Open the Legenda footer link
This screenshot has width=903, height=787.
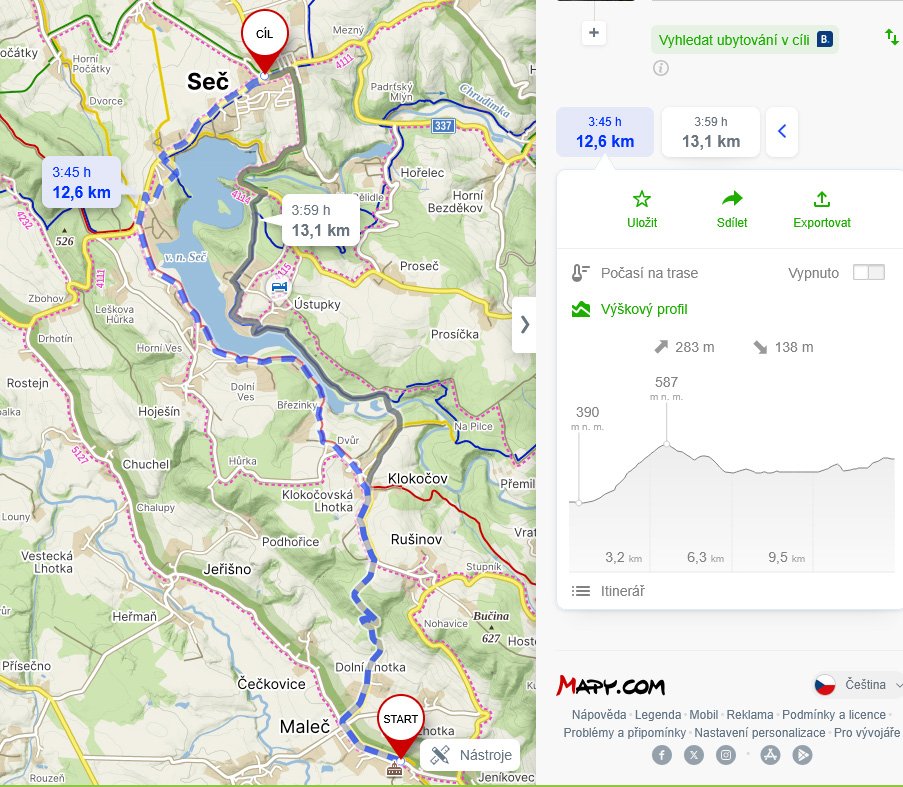tap(658, 715)
